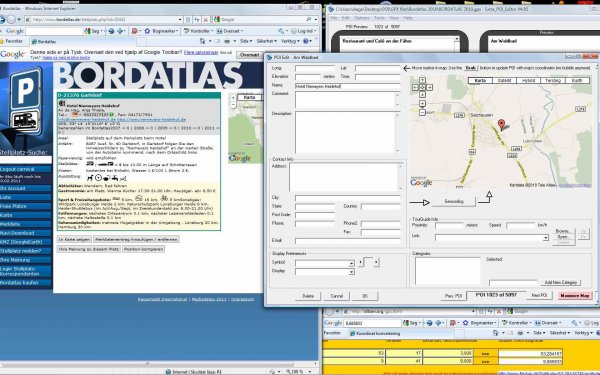Refresh the Bordatlas page
The height and width of the screenshot is (375, 600).
coord(197,20)
